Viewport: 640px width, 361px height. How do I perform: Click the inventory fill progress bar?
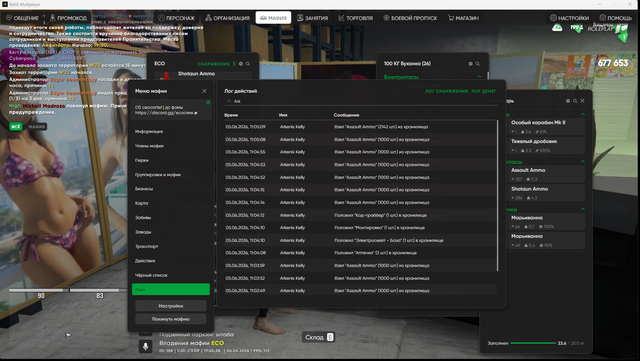[x=533, y=343]
